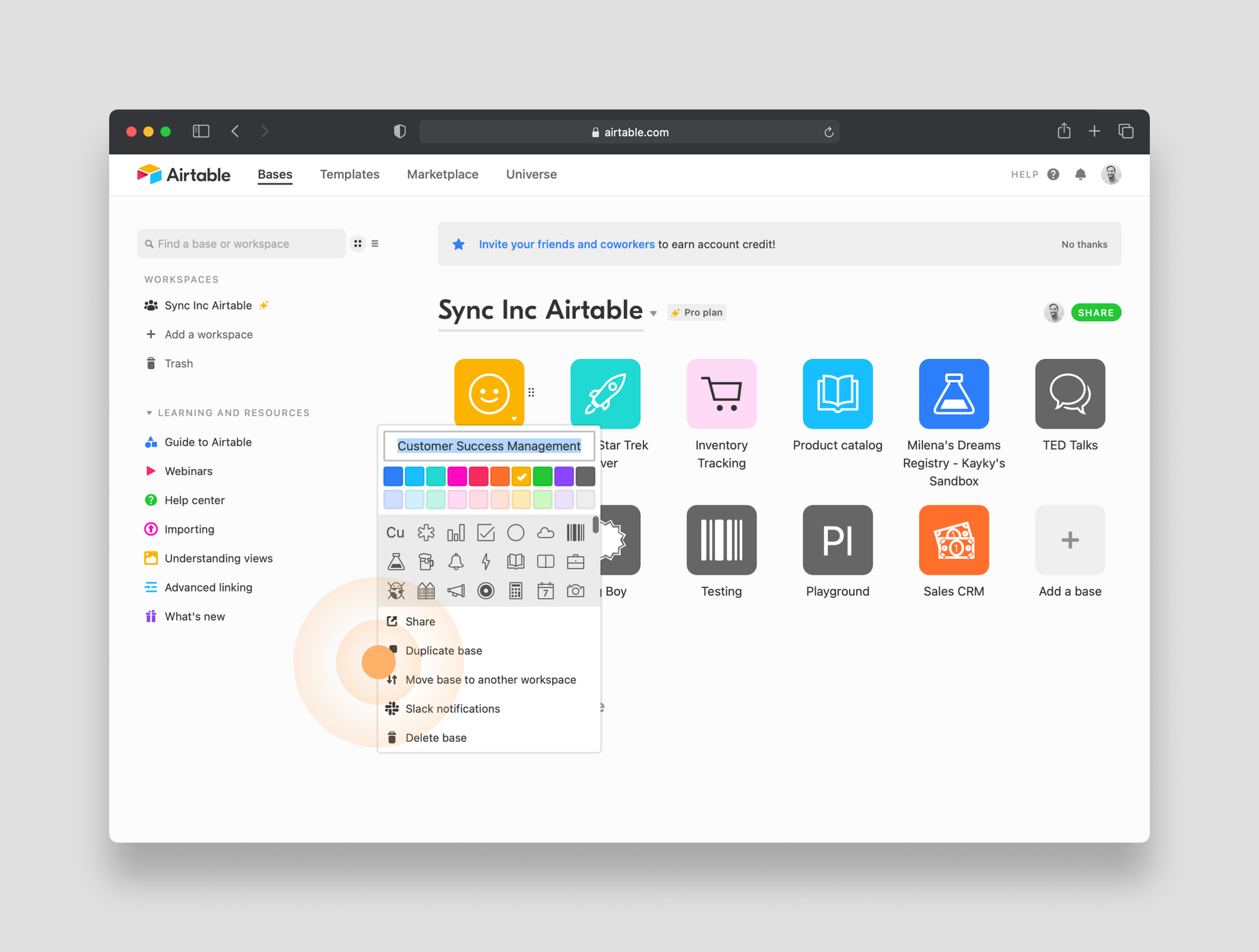Choose the purple base color swatch

tap(564, 477)
